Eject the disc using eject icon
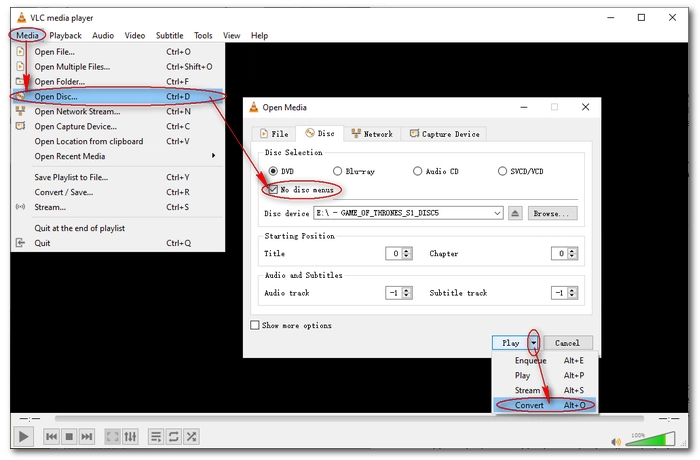This screenshot has height=460, width=700. [x=515, y=213]
